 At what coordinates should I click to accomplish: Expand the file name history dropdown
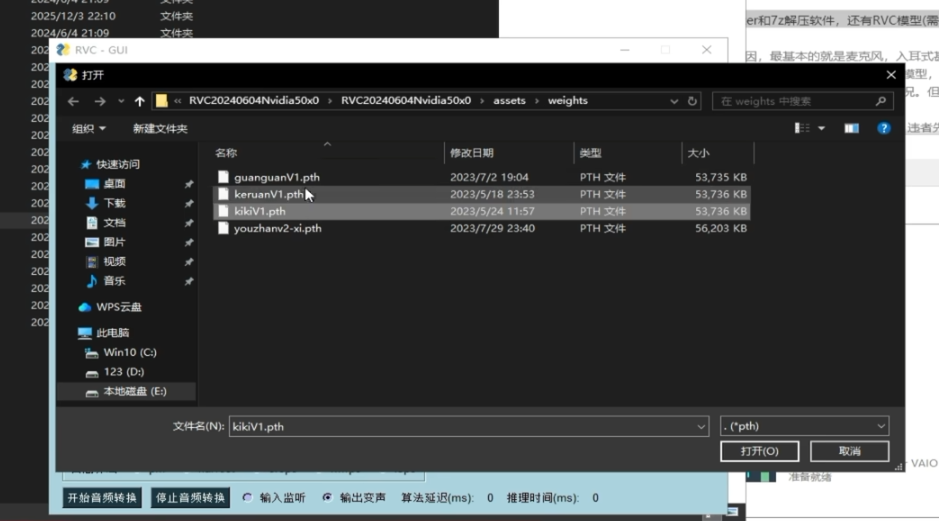click(701, 426)
